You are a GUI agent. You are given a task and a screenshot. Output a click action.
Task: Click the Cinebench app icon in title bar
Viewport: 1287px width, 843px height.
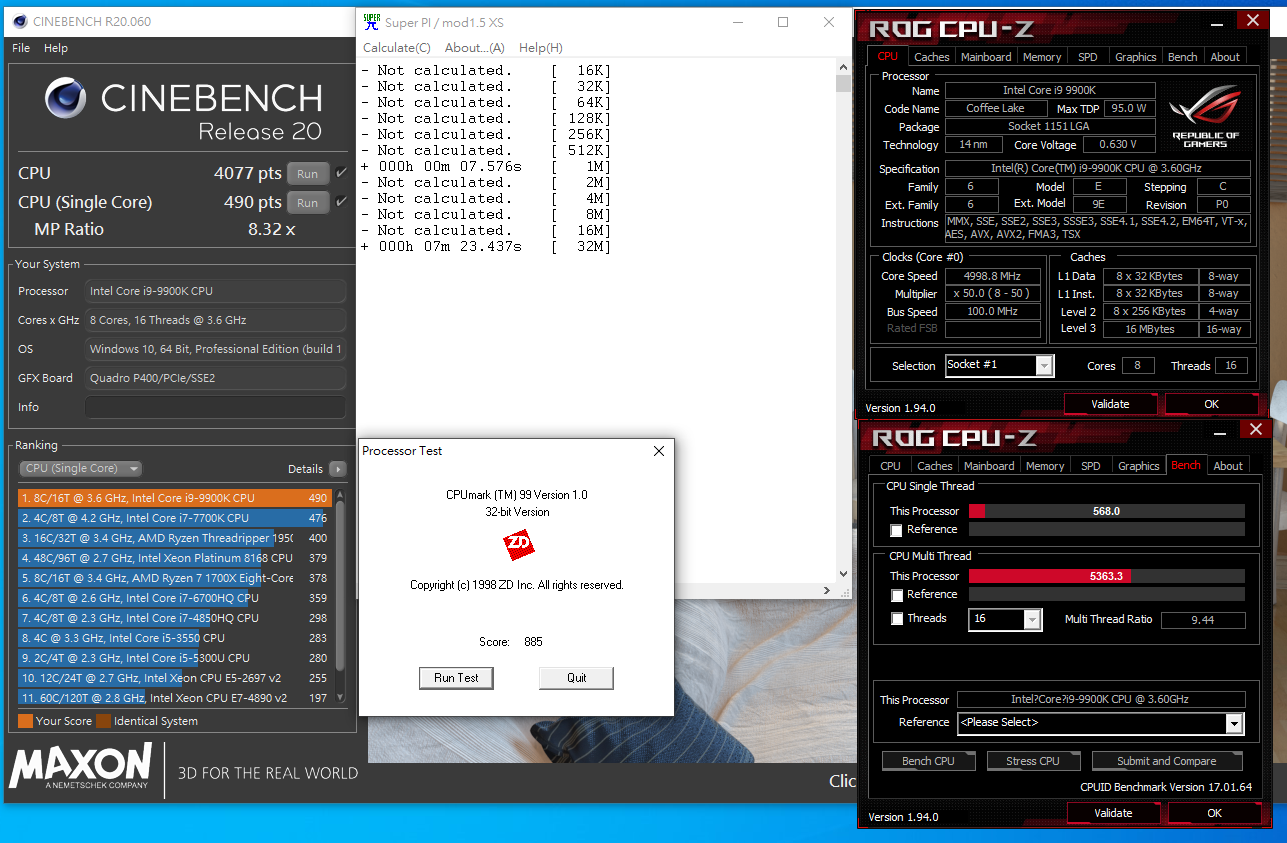(x=18, y=20)
